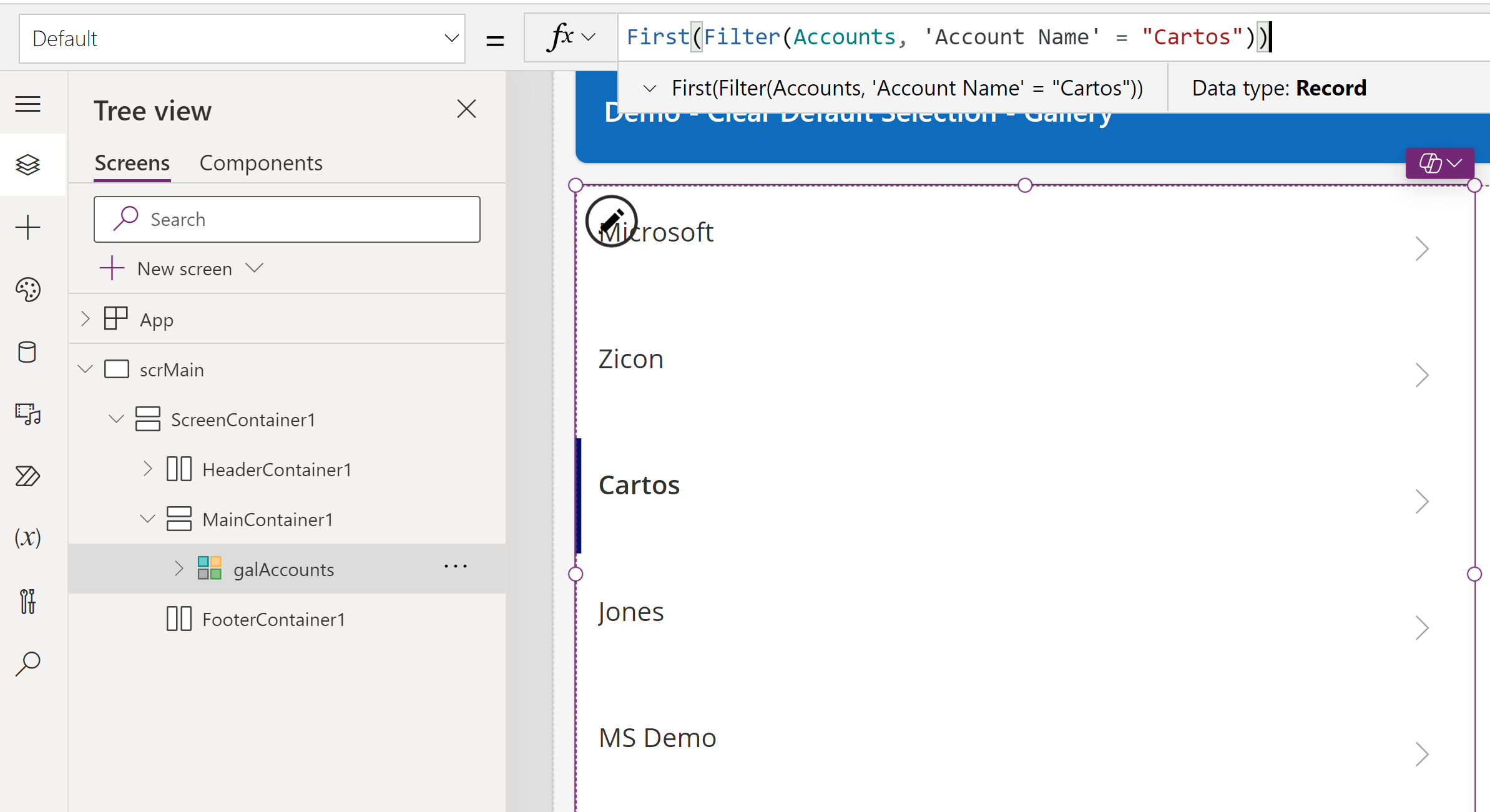Open the Data pane
The width and height of the screenshot is (1490, 812).
[27, 352]
